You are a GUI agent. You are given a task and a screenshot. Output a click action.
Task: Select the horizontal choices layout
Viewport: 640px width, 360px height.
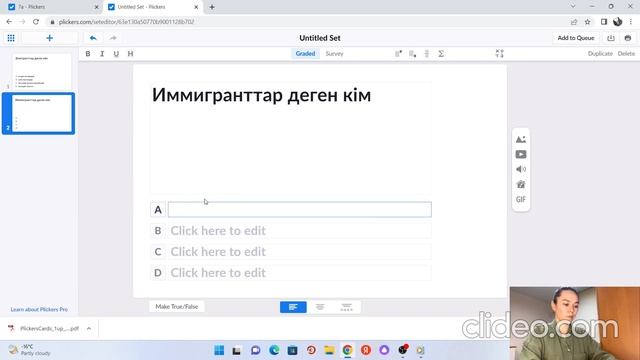[347, 307]
